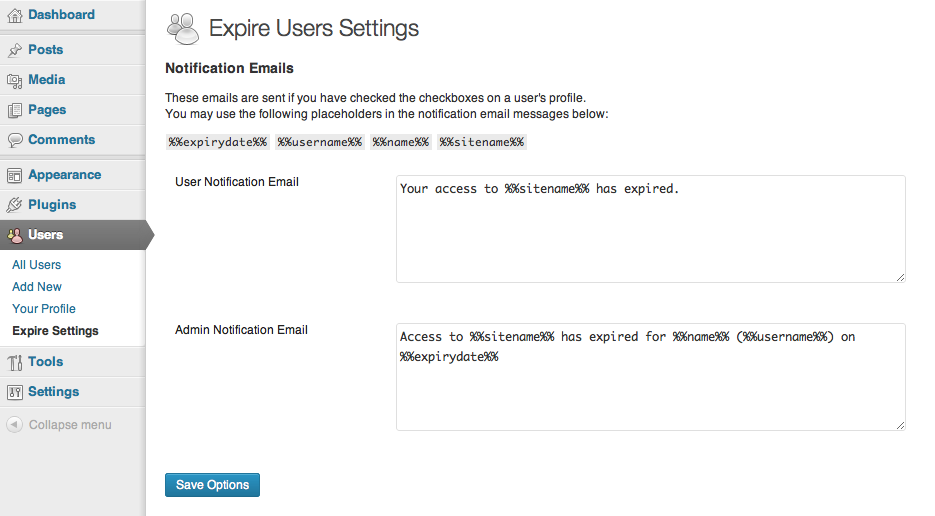Screen dimensions: 935x516
Task: Click inside Admin Notification Email textarea
Action: click(x=651, y=377)
